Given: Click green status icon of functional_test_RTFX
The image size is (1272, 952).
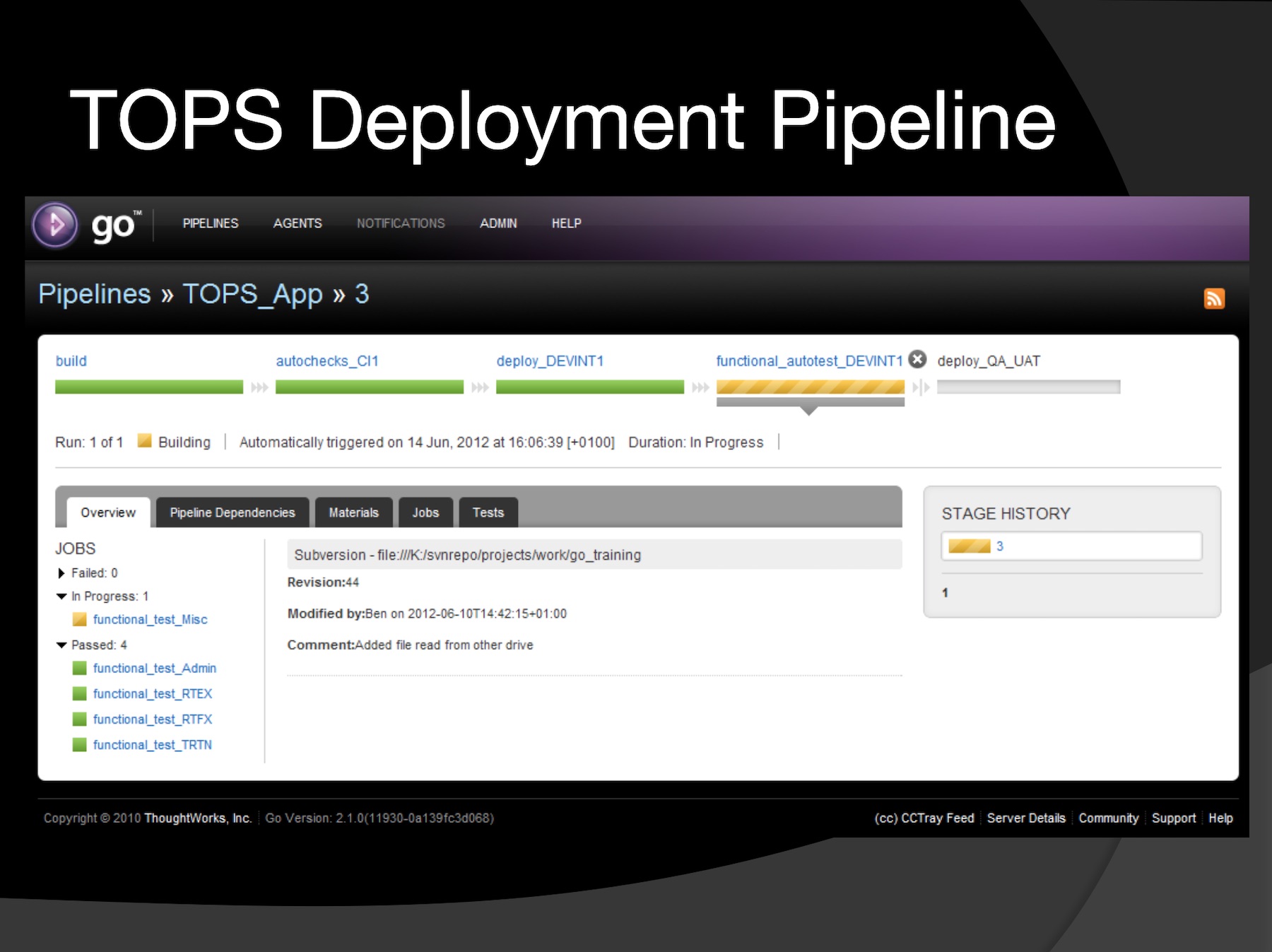Looking at the screenshot, I should pos(79,719).
